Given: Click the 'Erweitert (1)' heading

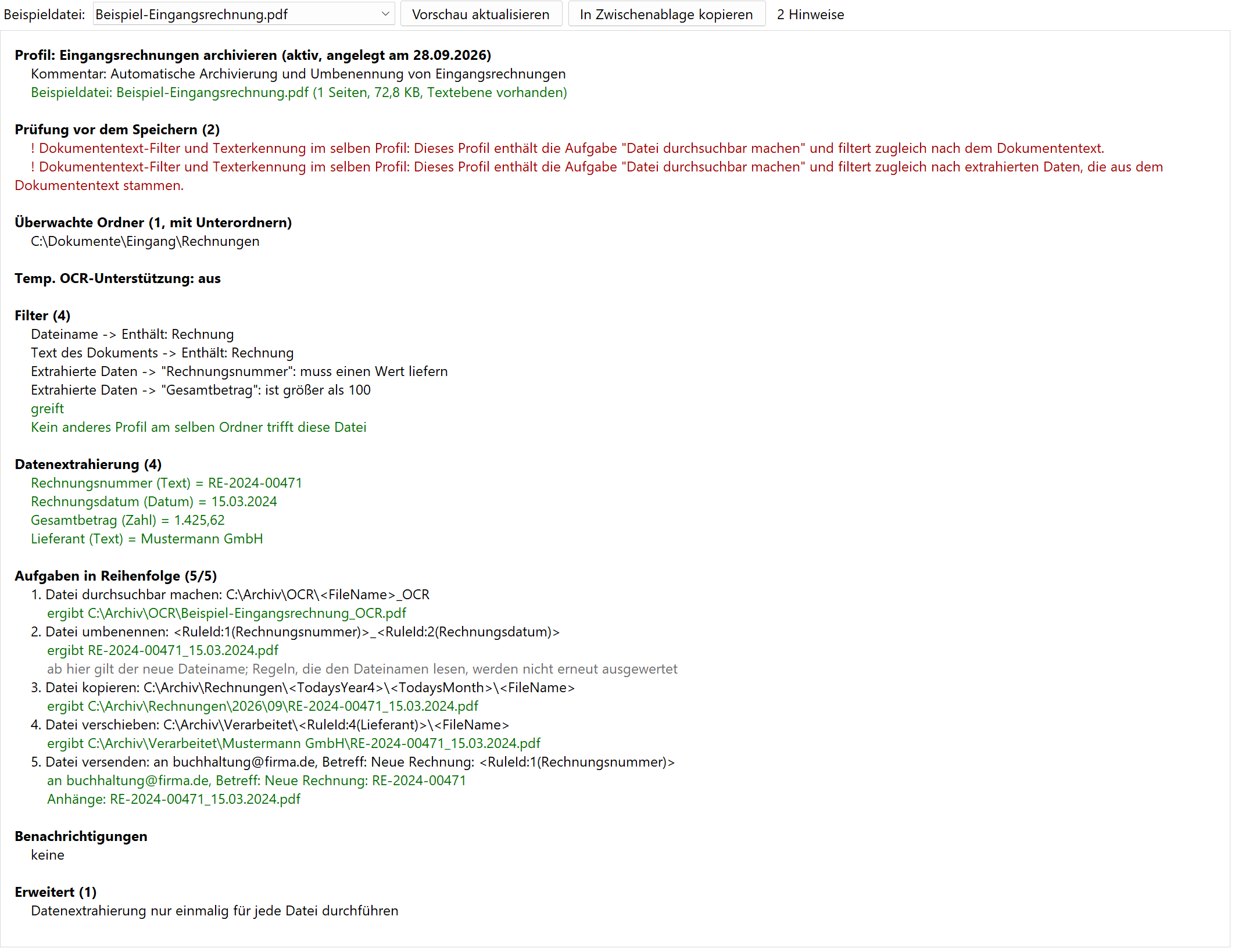Looking at the screenshot, I should click(x=55, y=892).
